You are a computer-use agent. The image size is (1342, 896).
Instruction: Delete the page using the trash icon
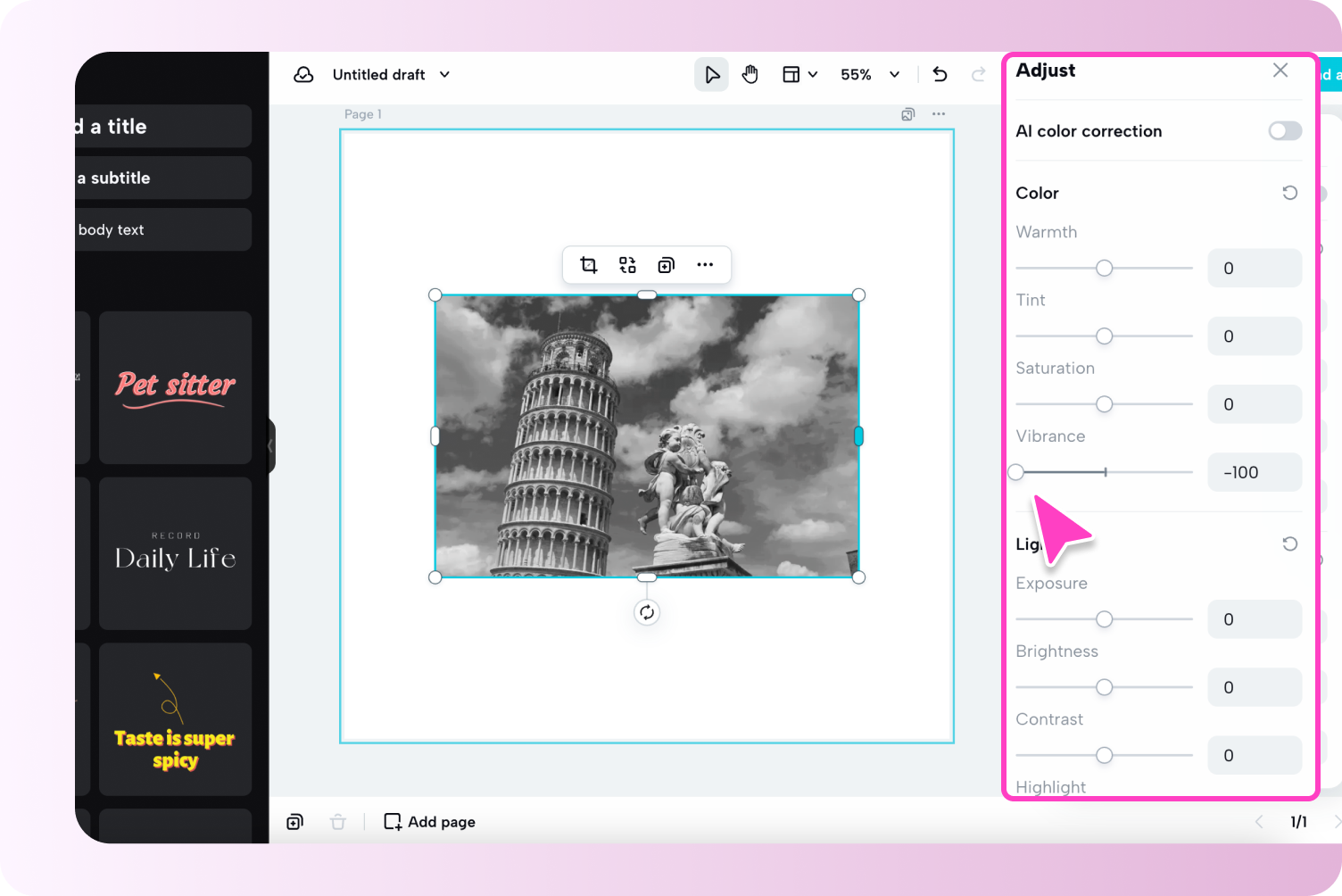coord(338,821)
